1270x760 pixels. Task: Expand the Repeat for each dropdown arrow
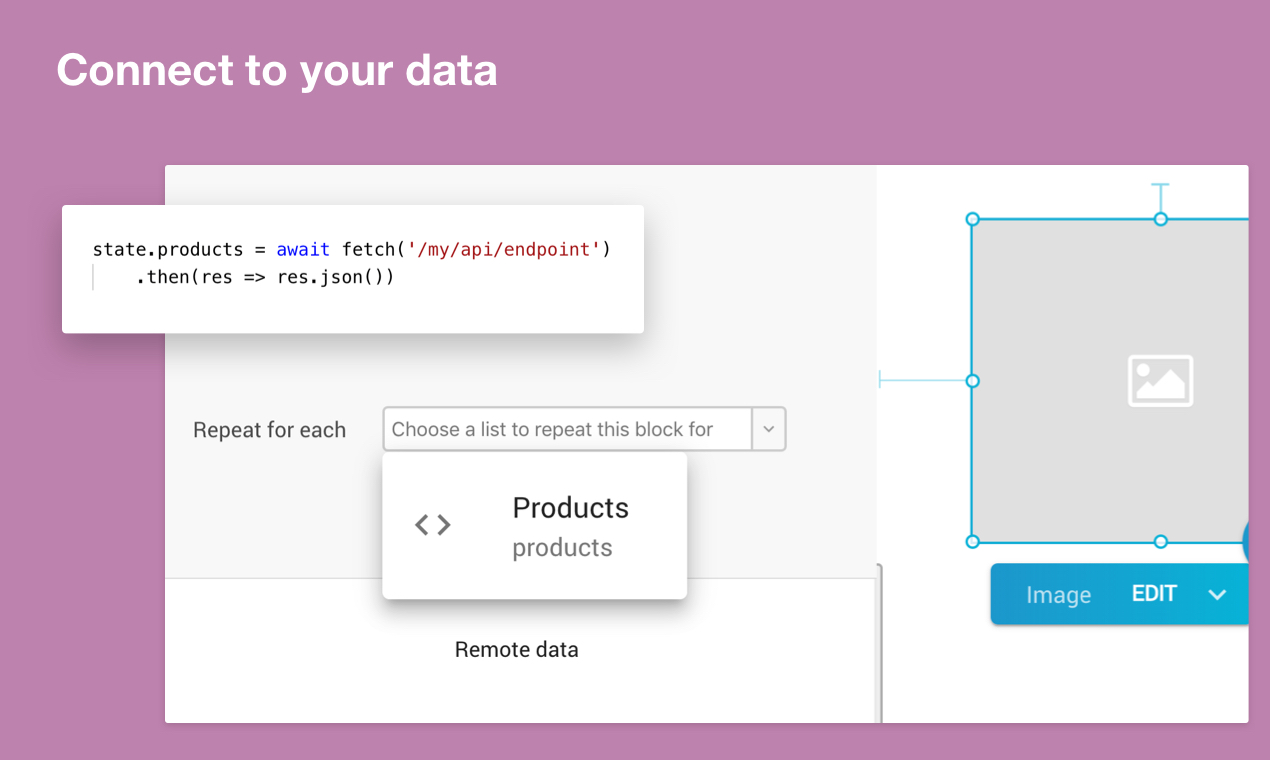(x=768, y=429)
